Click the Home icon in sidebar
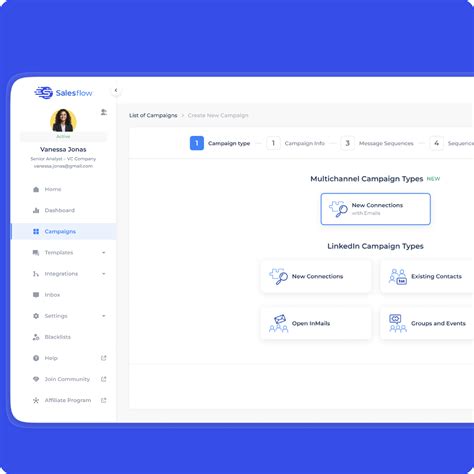 [x=36, y=189]
